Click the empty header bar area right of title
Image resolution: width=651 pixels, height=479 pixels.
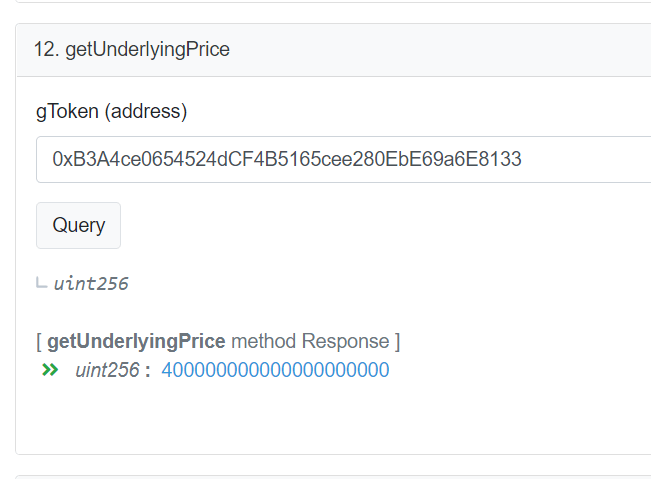tap(440, 50)
